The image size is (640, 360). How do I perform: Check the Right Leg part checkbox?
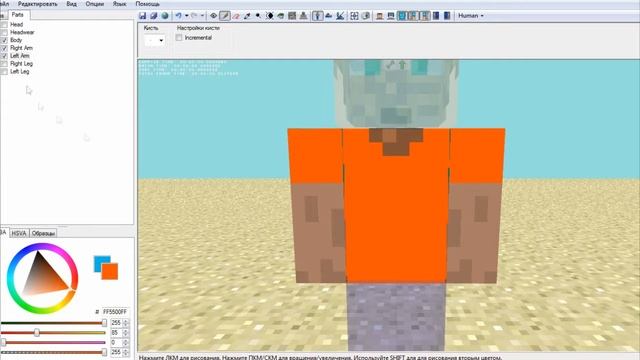tap(4, 64)
